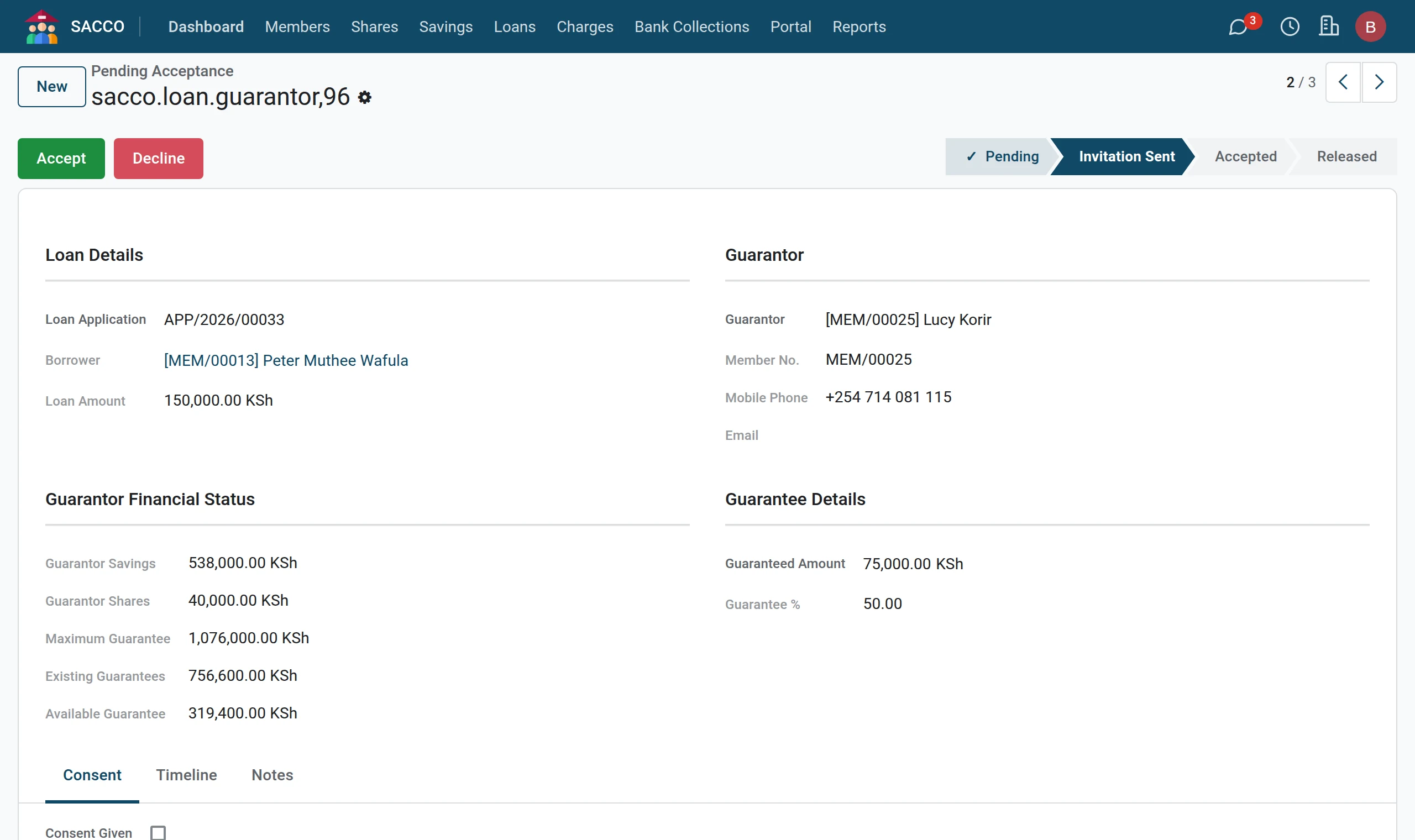Open the Savings menu
This screenshot has height=840, width=1415.
446,27
